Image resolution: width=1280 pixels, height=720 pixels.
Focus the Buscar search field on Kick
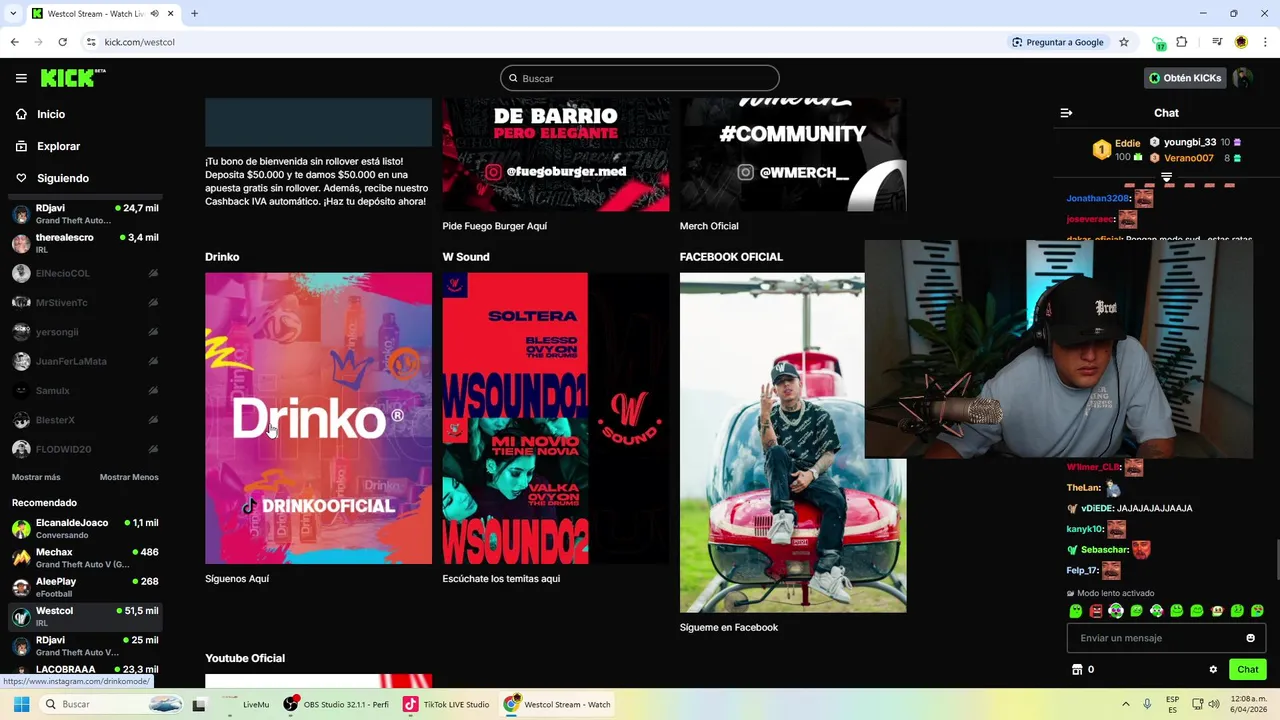point(640,78)
